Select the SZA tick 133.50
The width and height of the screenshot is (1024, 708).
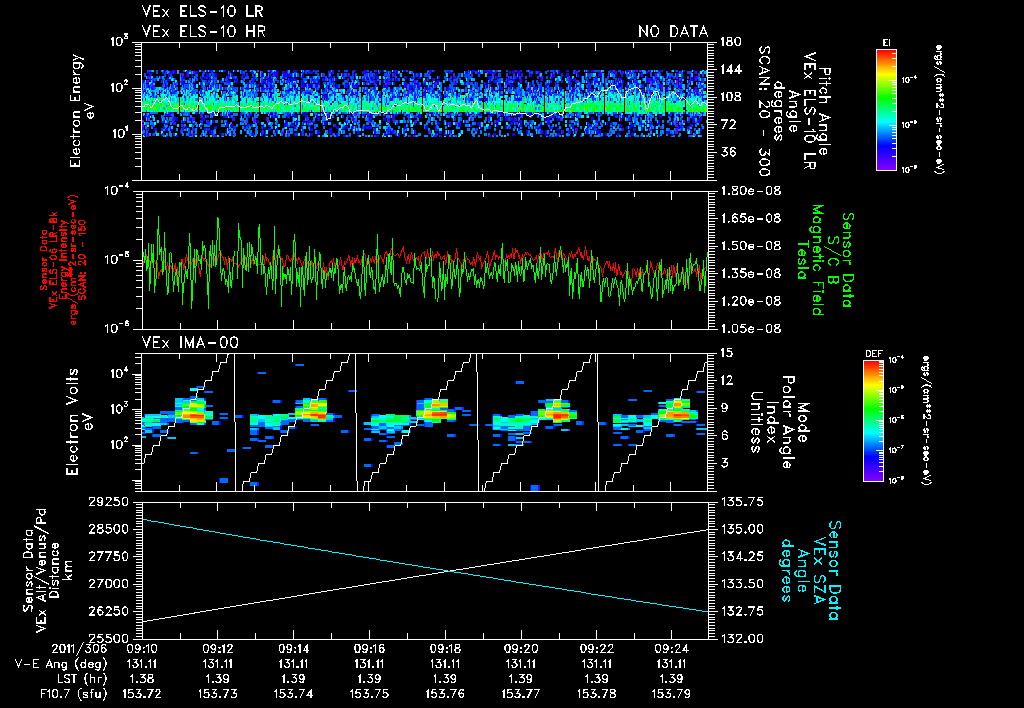743,584
